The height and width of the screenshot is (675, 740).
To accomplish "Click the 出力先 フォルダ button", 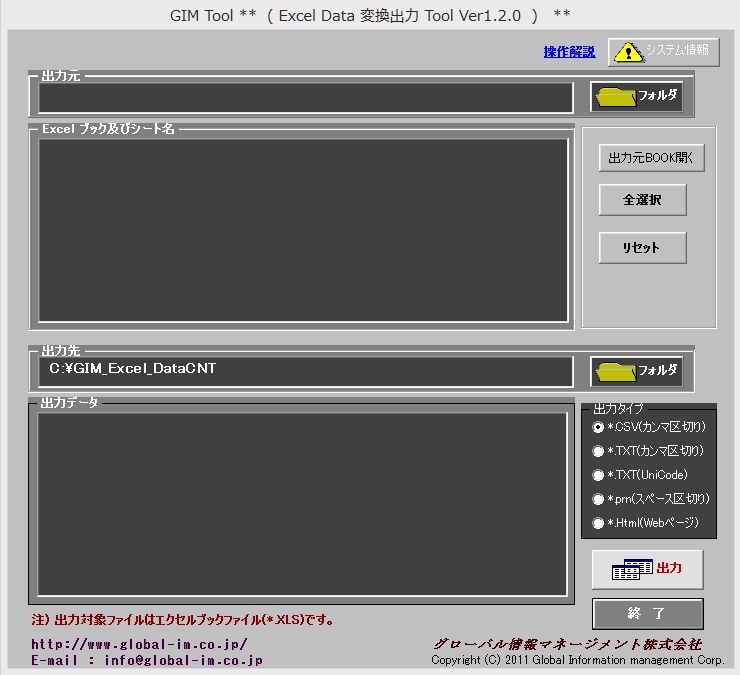I will [x=637, y=371].
